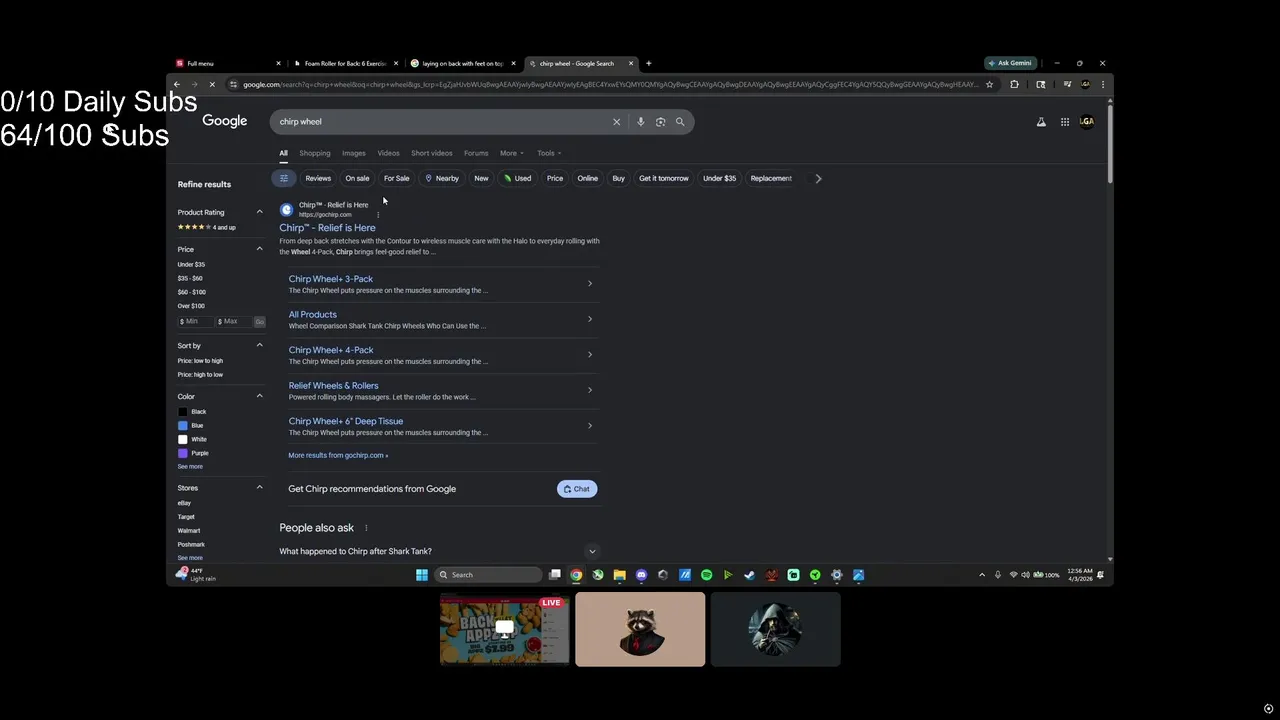This screenshot has width=1280, height=720.
Task: Open Google apps grid
Action: pyautogui.click(x=1065, y=122)
